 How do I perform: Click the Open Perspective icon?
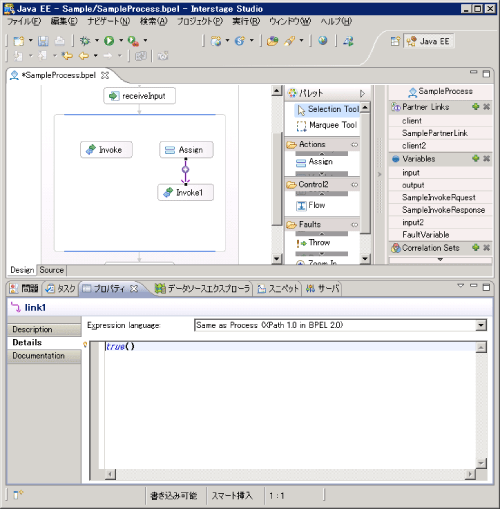point(395,41)
